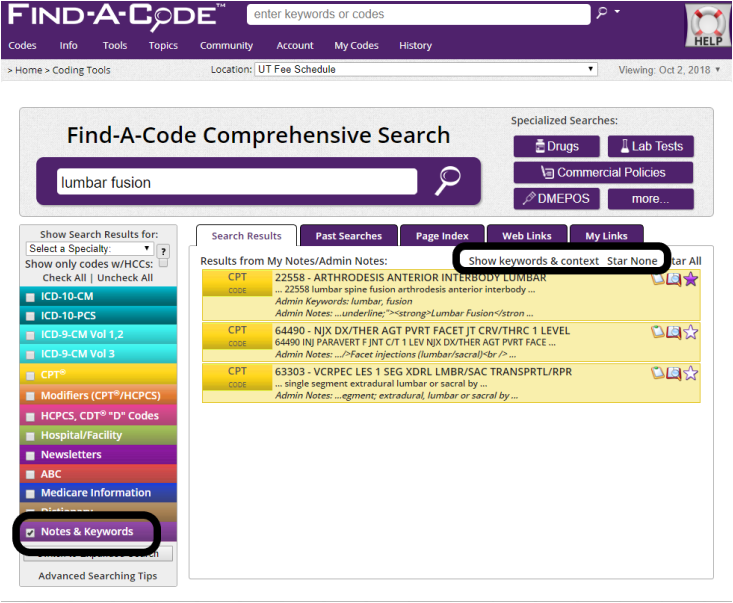Image resolution: width=733 pixels, height=603 pixels.
Task: Open the Tools menu
Action: (115, 45)
